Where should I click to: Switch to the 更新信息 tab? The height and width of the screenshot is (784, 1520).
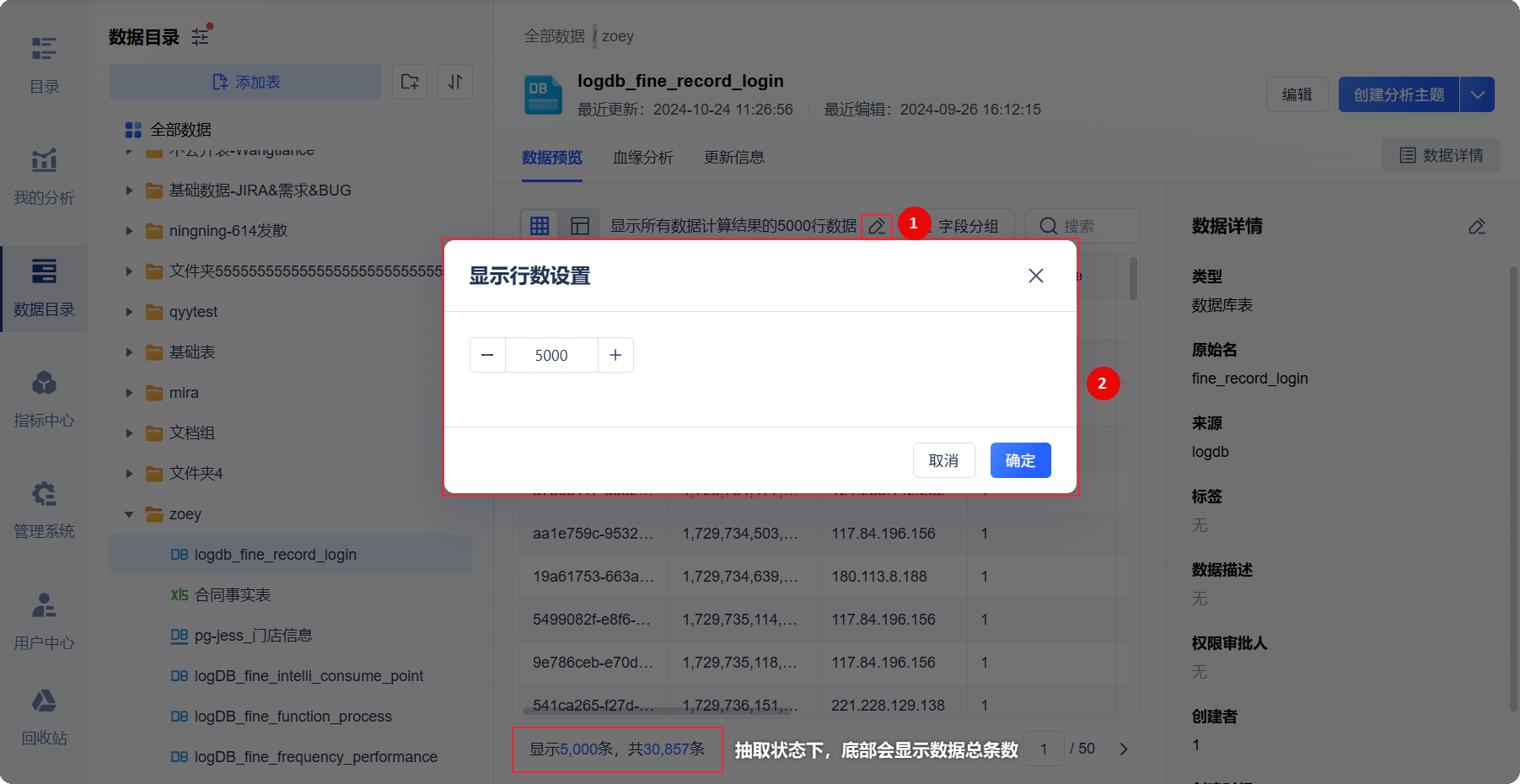tap(734, 158)
